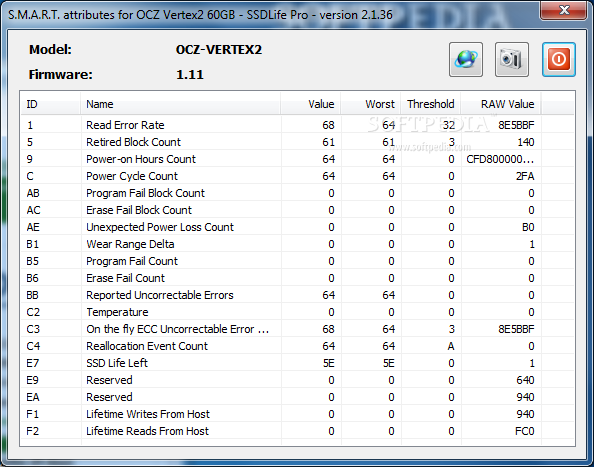Click RAW value FC0 of Lifetime Reads
Screen dimensions: 594x467
pos(525,431)
